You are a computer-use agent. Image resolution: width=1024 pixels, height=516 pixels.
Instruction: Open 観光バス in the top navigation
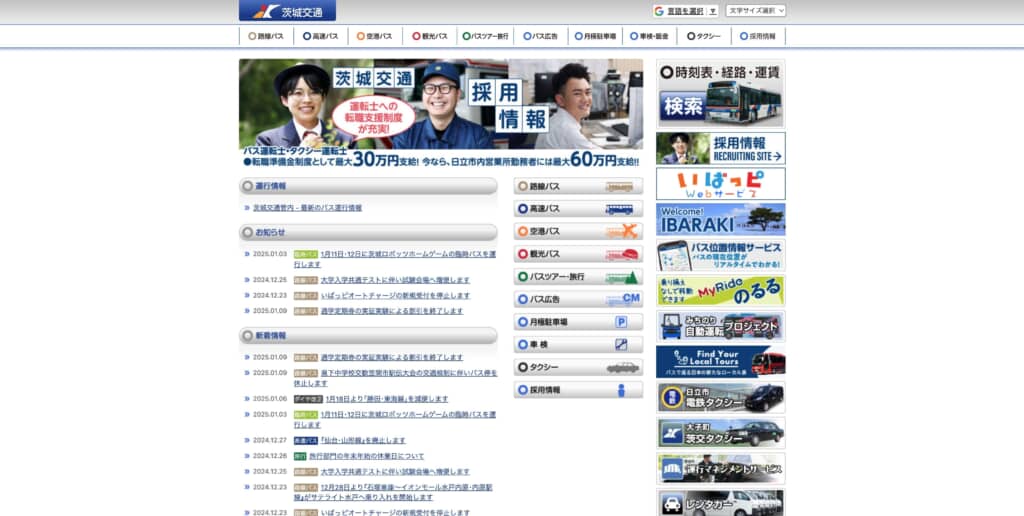tap(430, 37)
